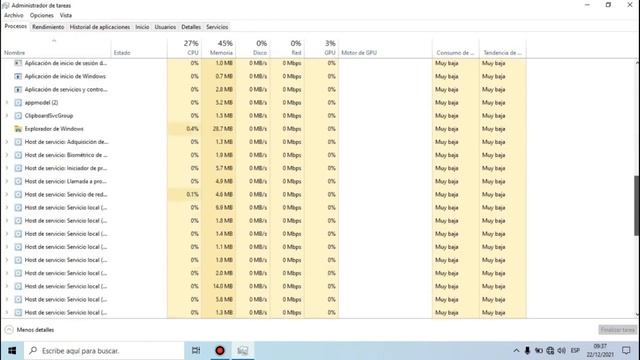Switch to the Rendimiento tab

48,27
